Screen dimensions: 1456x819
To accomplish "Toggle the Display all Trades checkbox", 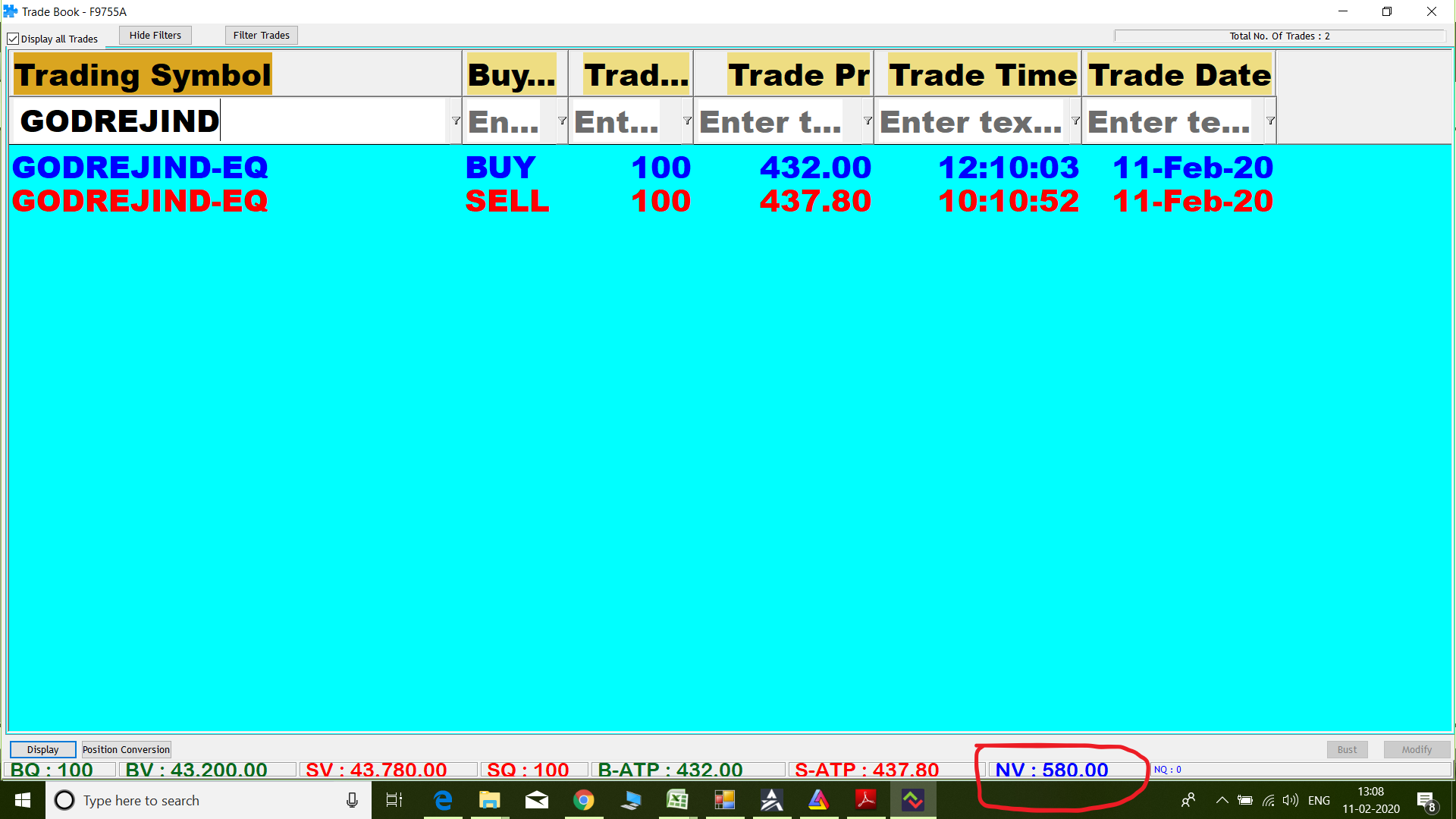I will pos(13,39).
